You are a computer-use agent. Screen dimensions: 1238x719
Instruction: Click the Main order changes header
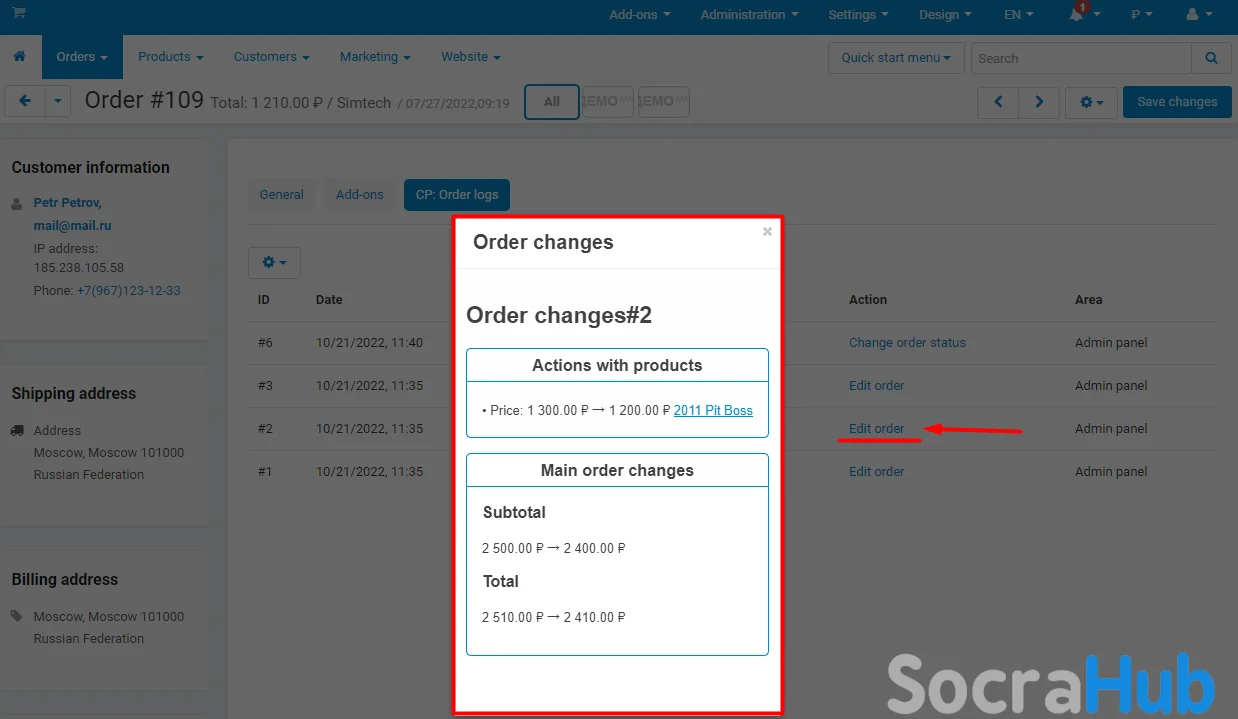(x=617, y=470)
